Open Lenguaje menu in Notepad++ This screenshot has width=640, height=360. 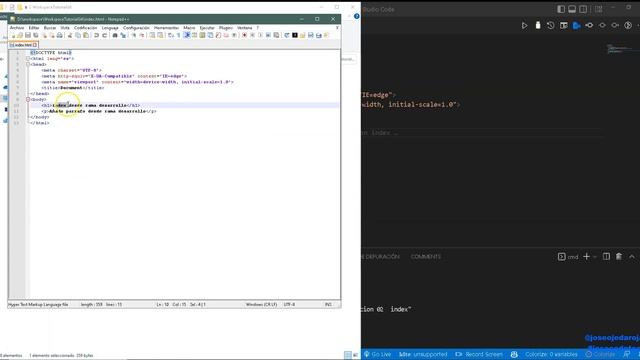110,28
